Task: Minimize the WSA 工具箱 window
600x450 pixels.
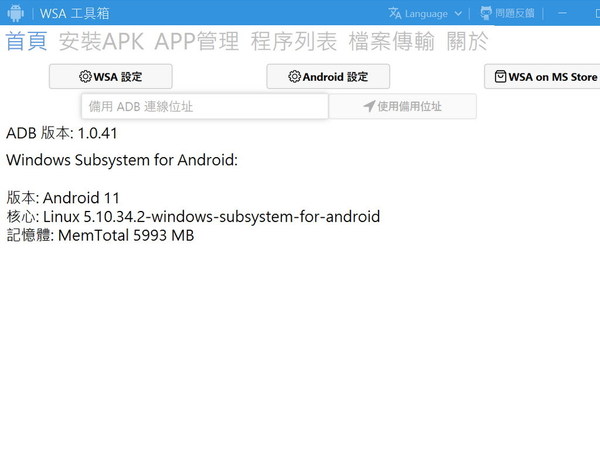Action: click(x=562, y=13)
